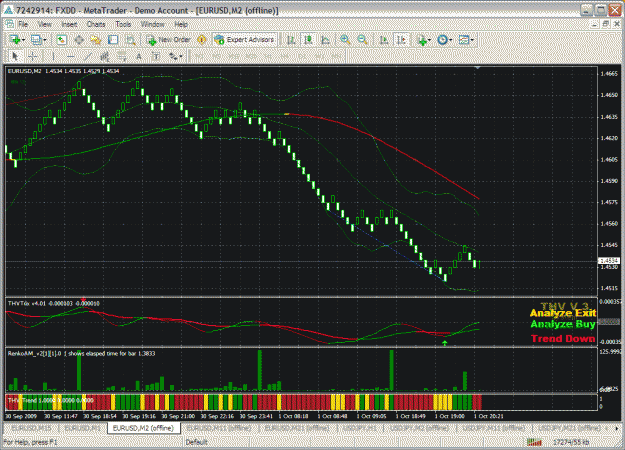Launch MetaEditor with the yellow diamond icon
625x450 pixels.
point(202,40)
